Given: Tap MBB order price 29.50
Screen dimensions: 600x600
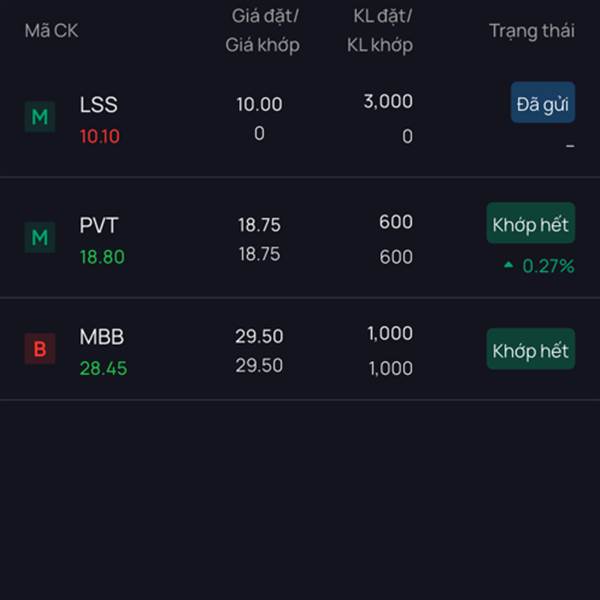Looking at the screenshot, I should point(259,336).
